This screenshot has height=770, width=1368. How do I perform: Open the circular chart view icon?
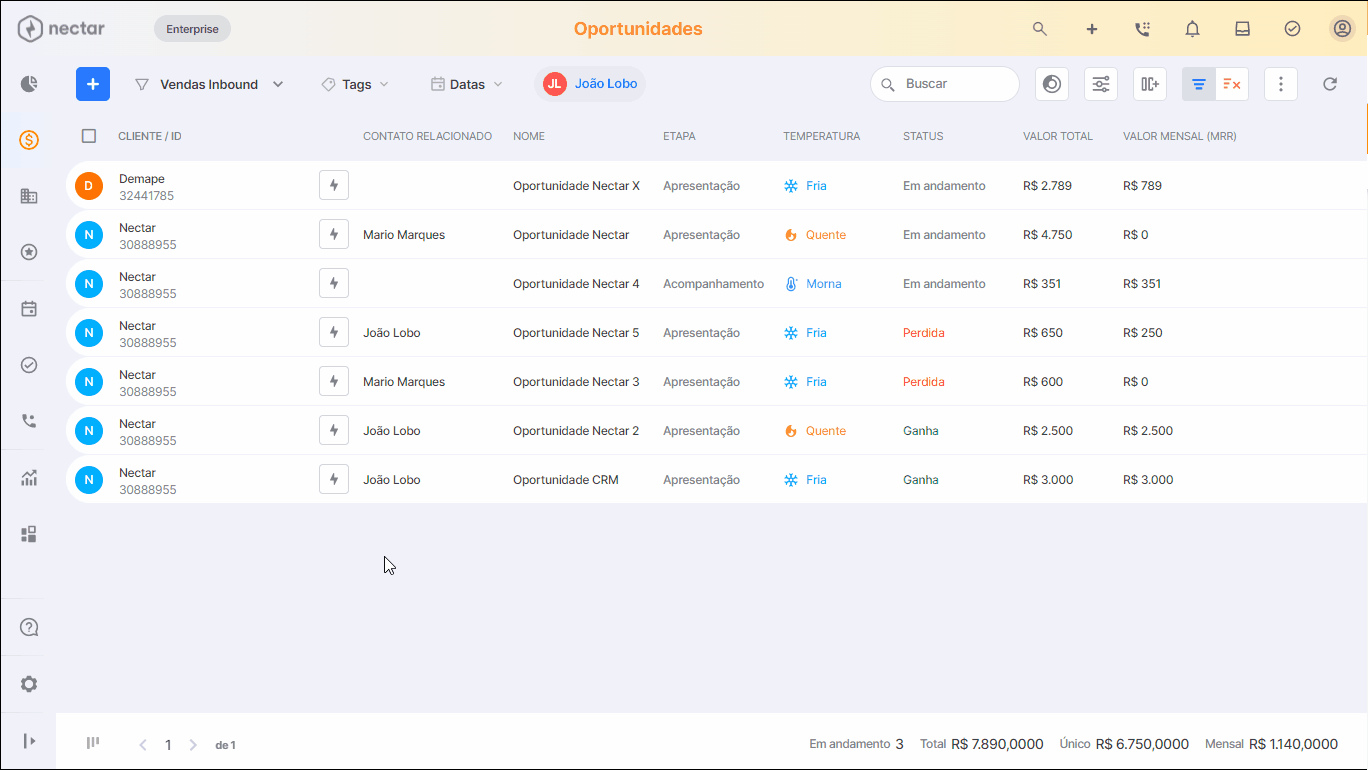1051,84
